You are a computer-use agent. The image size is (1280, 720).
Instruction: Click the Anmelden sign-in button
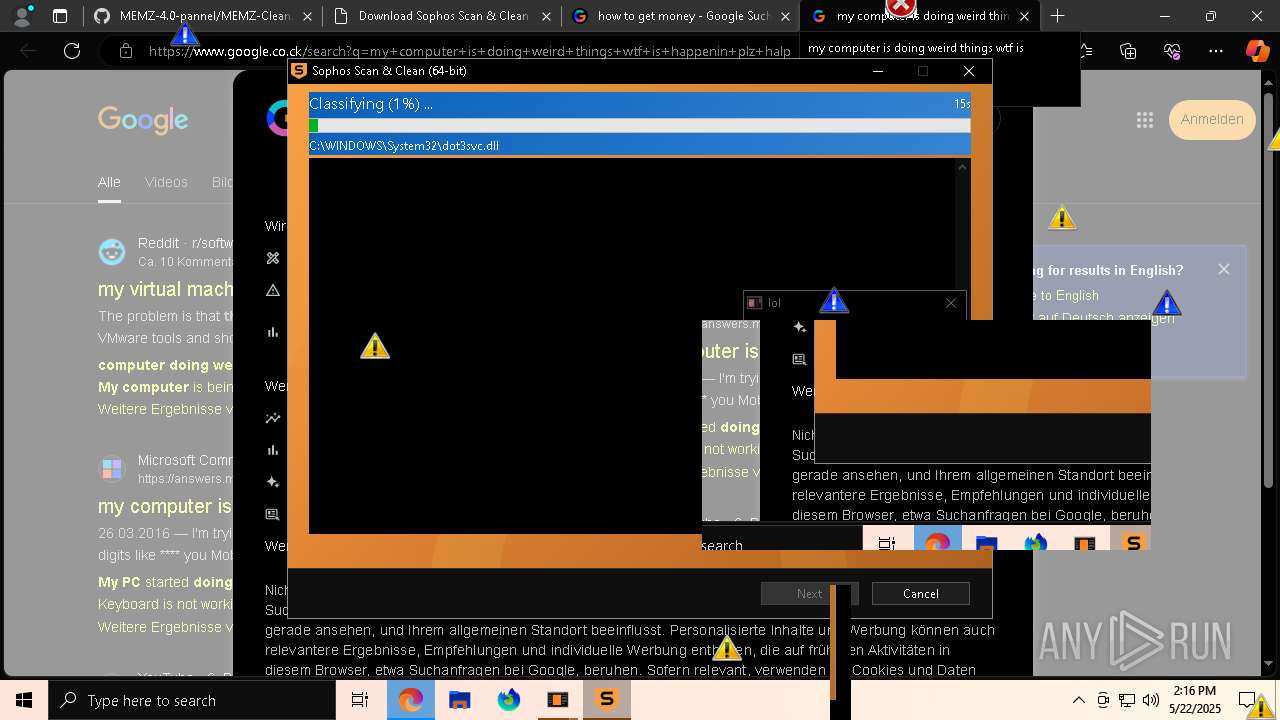click(x=1212, y=119)
